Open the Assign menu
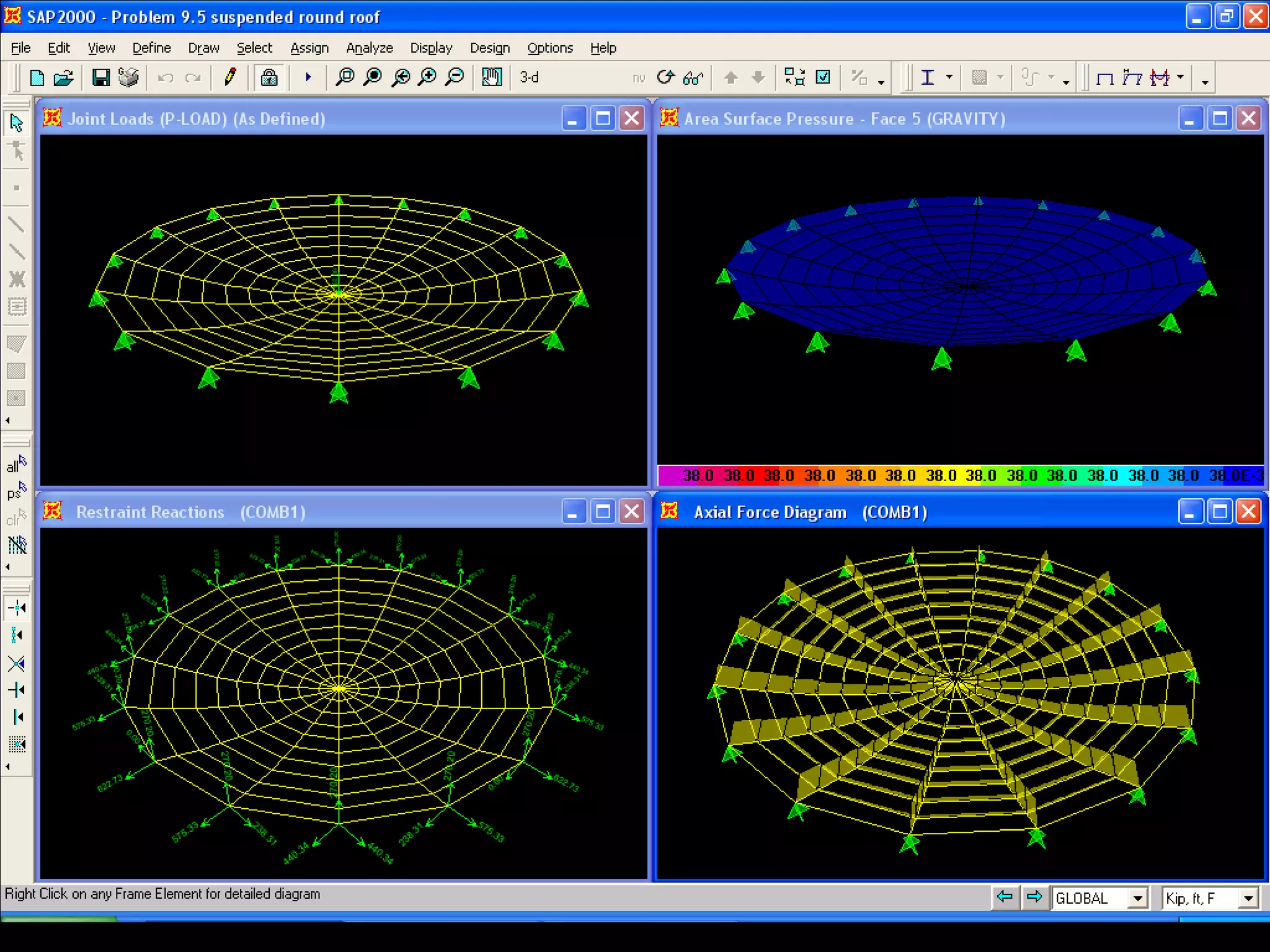The image size is (1270, 952). coord(309,48)
